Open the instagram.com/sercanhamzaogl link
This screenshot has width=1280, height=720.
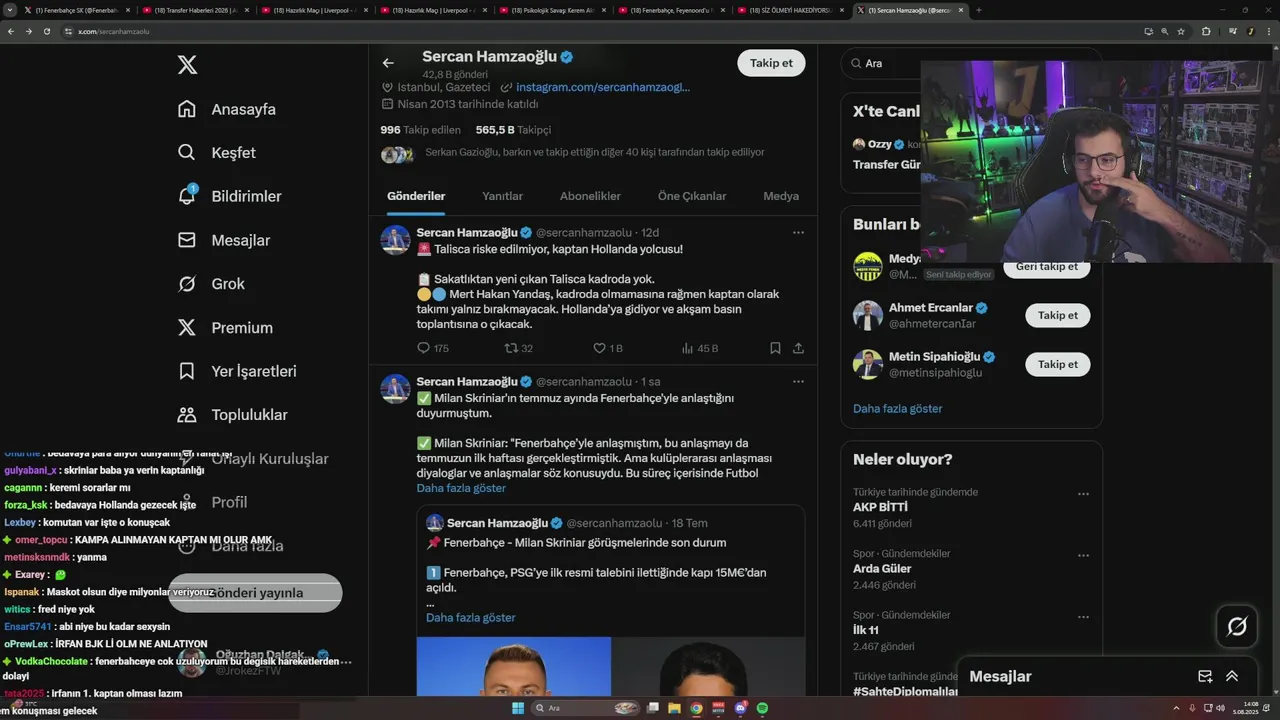point(602,87)
